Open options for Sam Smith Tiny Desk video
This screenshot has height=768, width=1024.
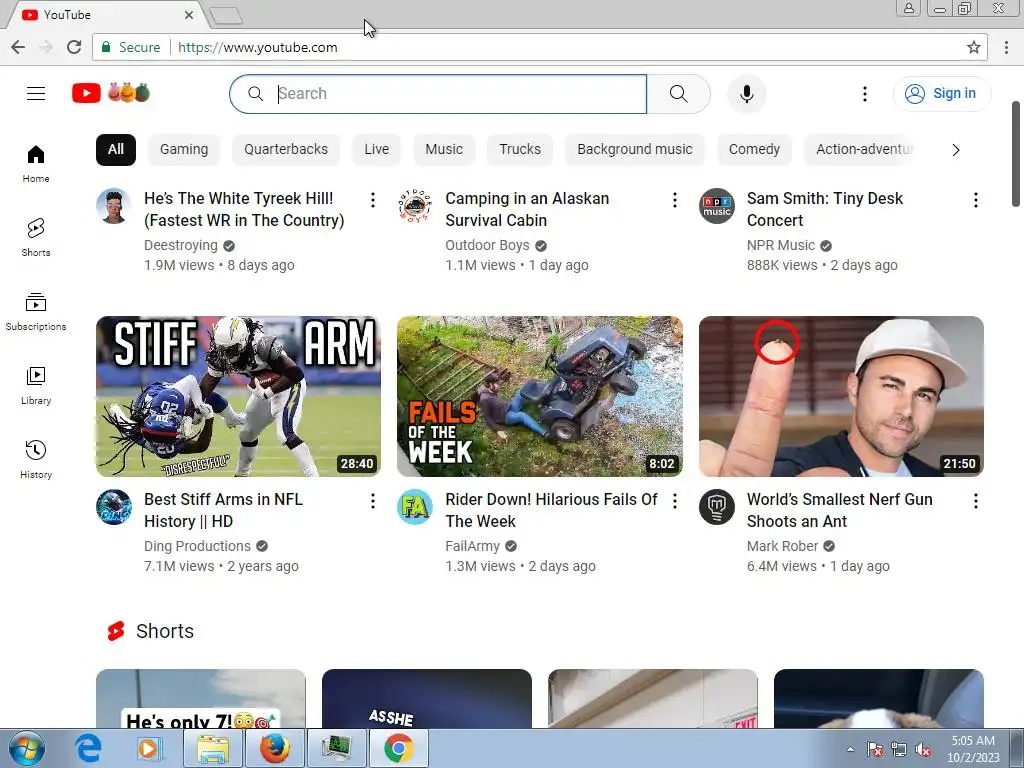976,200
